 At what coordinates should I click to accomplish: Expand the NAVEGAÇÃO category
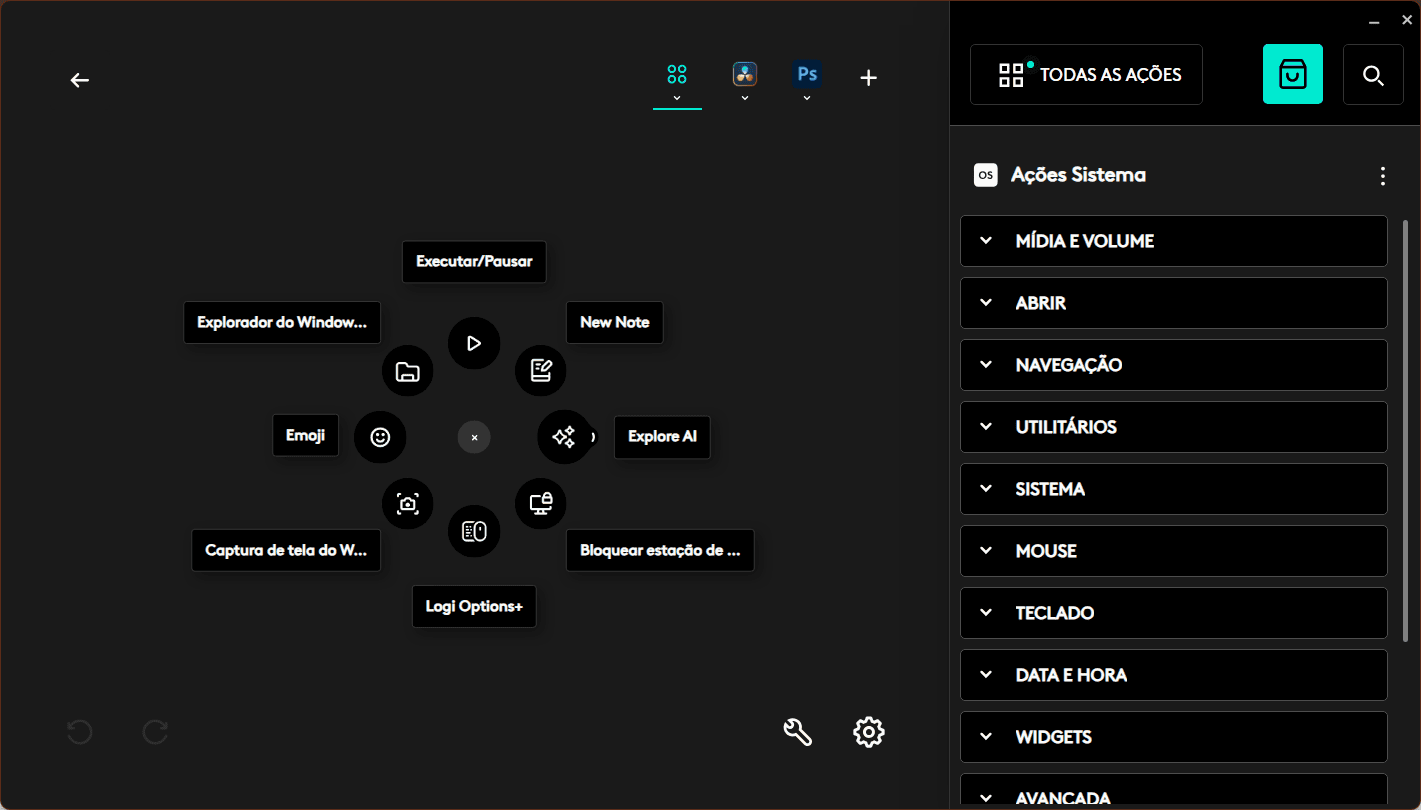1173,365
